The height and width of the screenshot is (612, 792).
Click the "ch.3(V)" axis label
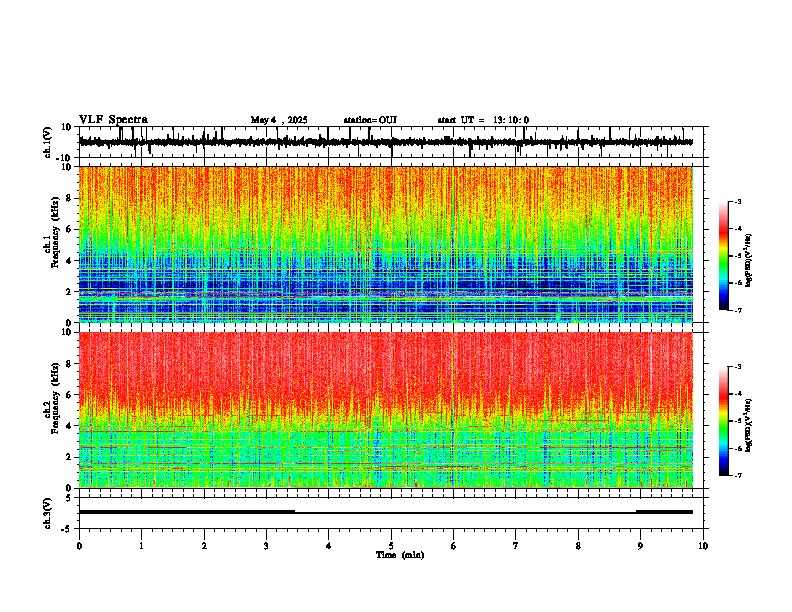click(x=48, y=513)
